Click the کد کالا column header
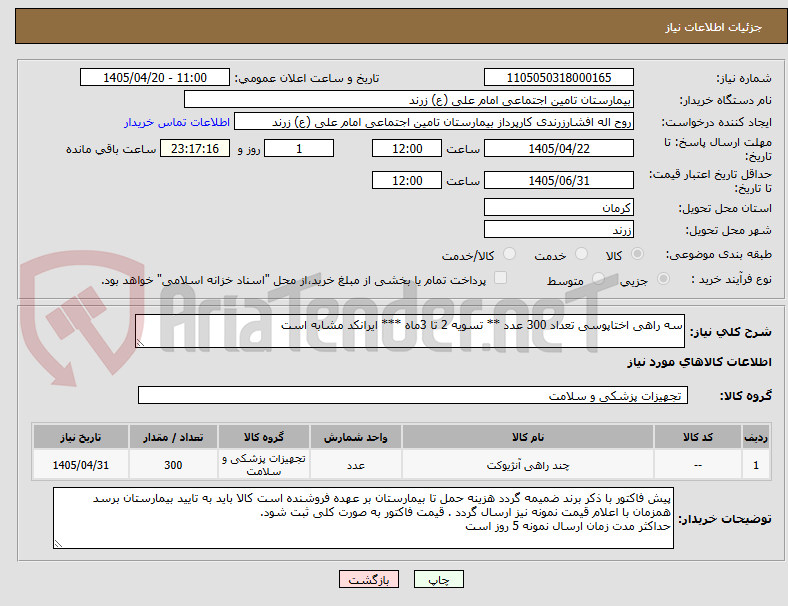 tap(698, 437)
